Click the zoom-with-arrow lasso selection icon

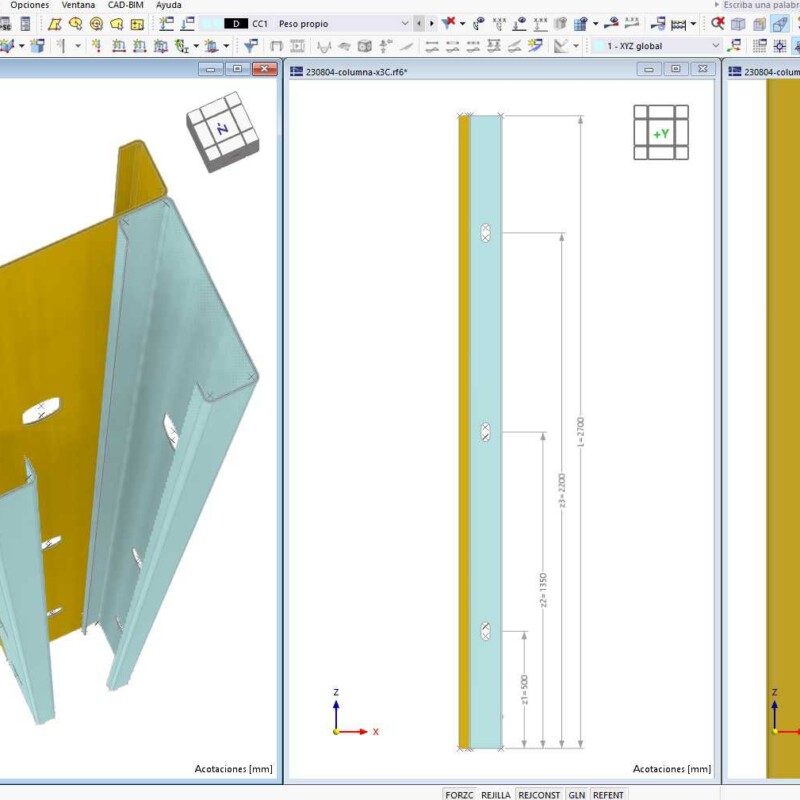tap(76, 23)
